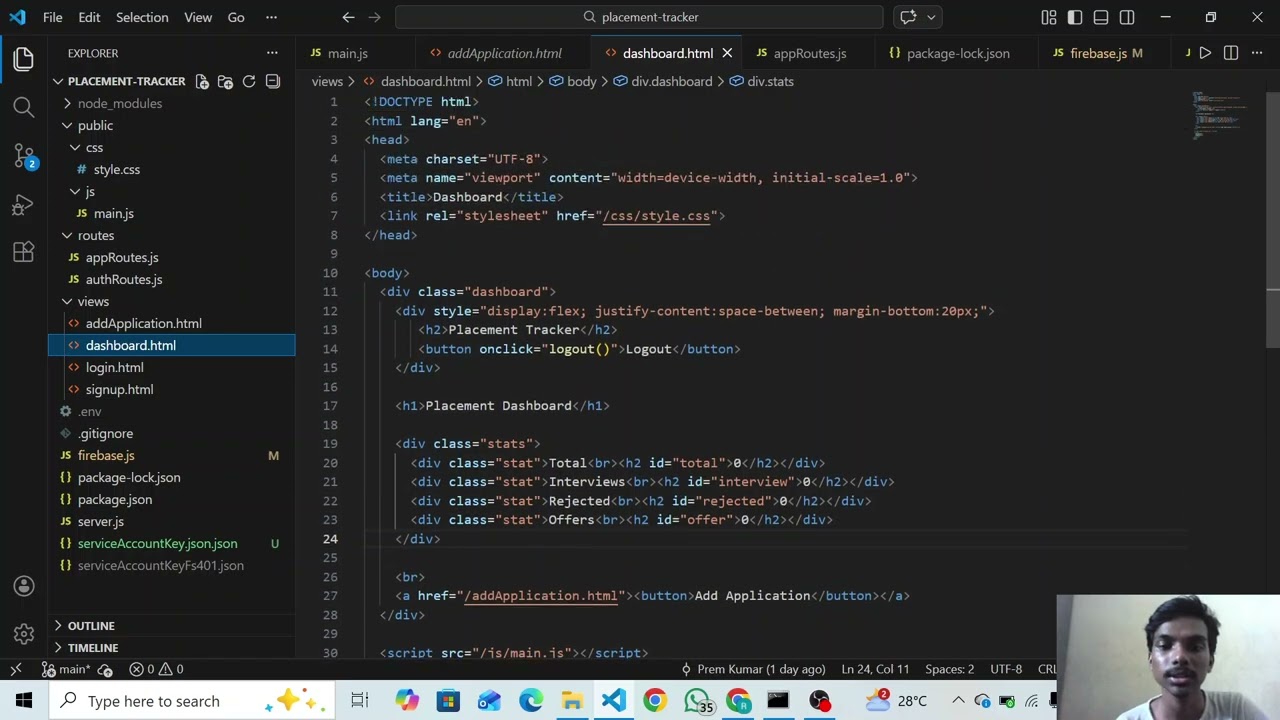The height and width of the screenshot is (720, 1280).
Task: Toggle the bottom panel
Action: [1101, 17]
